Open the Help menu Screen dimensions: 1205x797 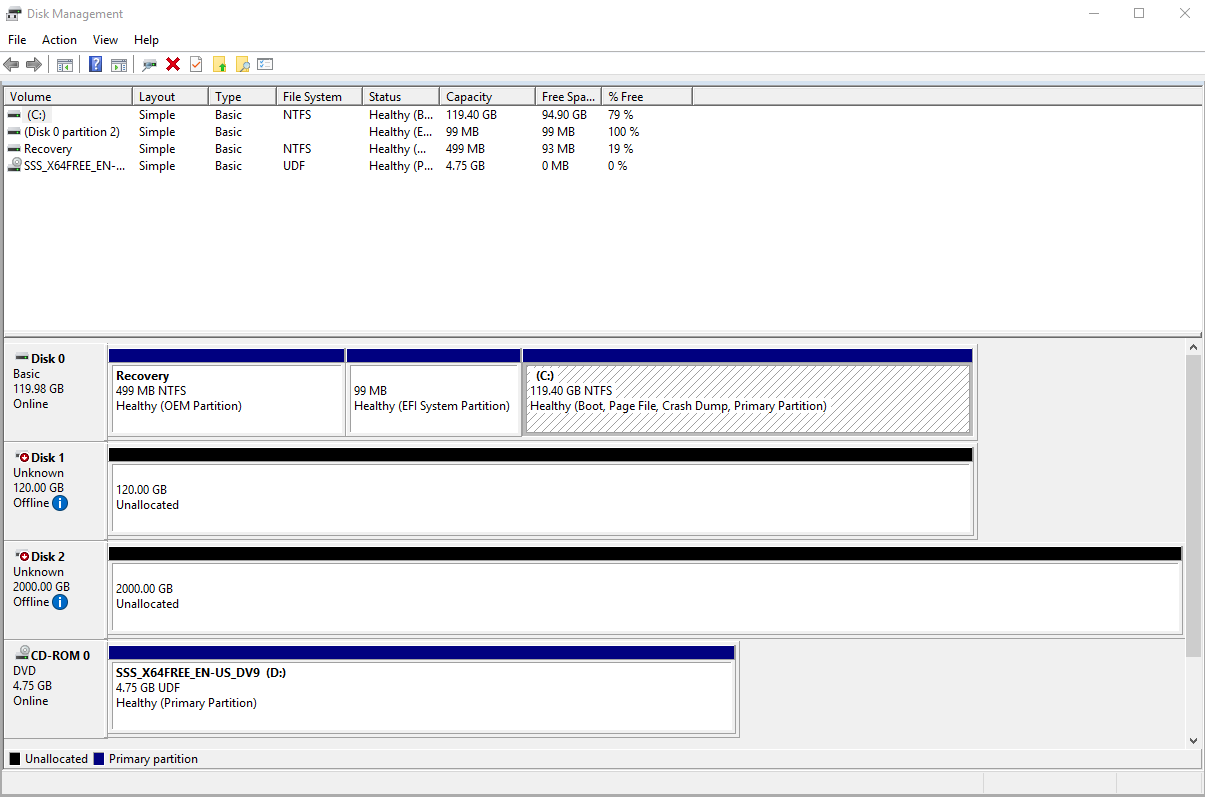pyautogui.click(x=146, y=40)
